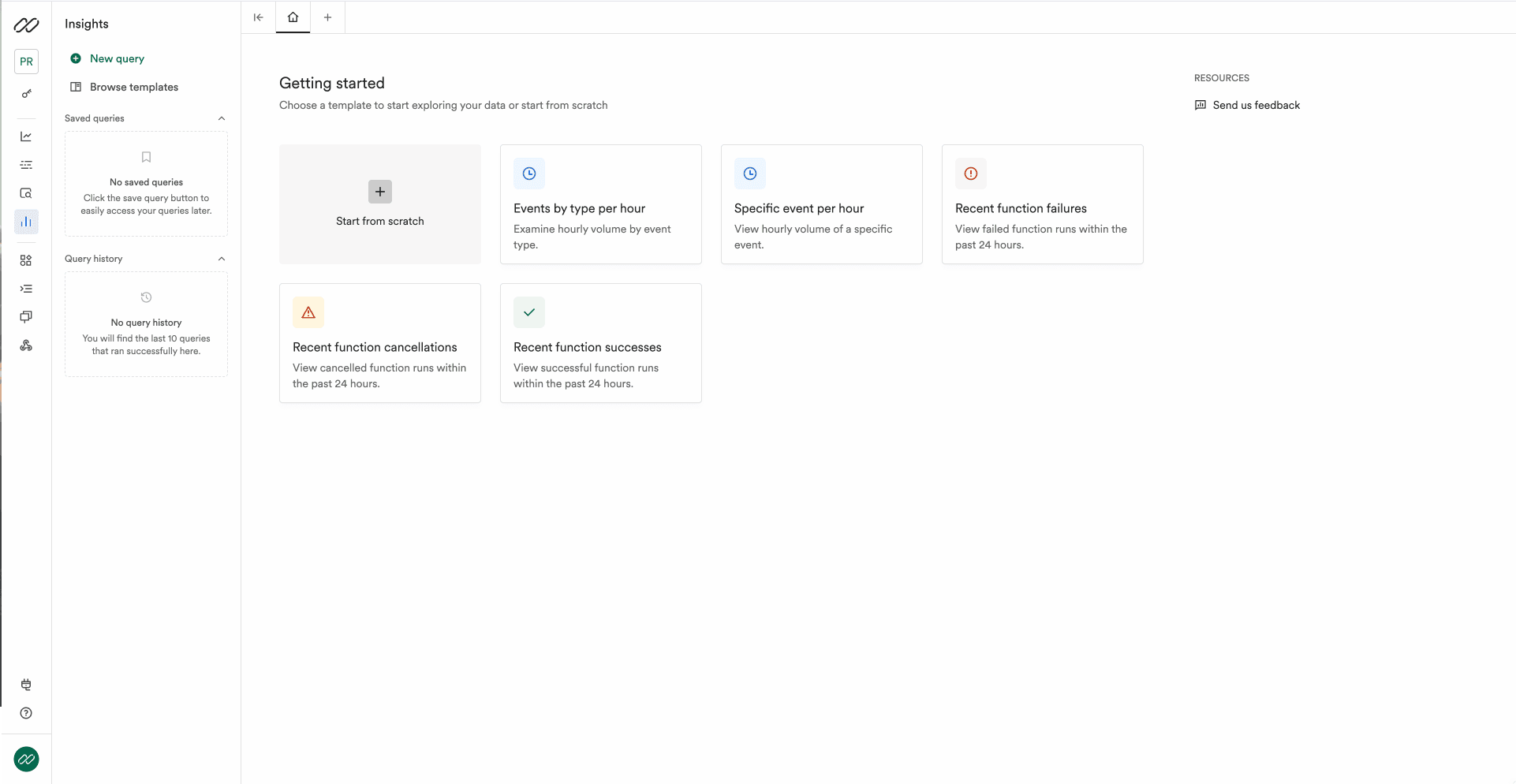1516x784 pixels.
Task: Switch to the Home tab
Action: [292, 17]
